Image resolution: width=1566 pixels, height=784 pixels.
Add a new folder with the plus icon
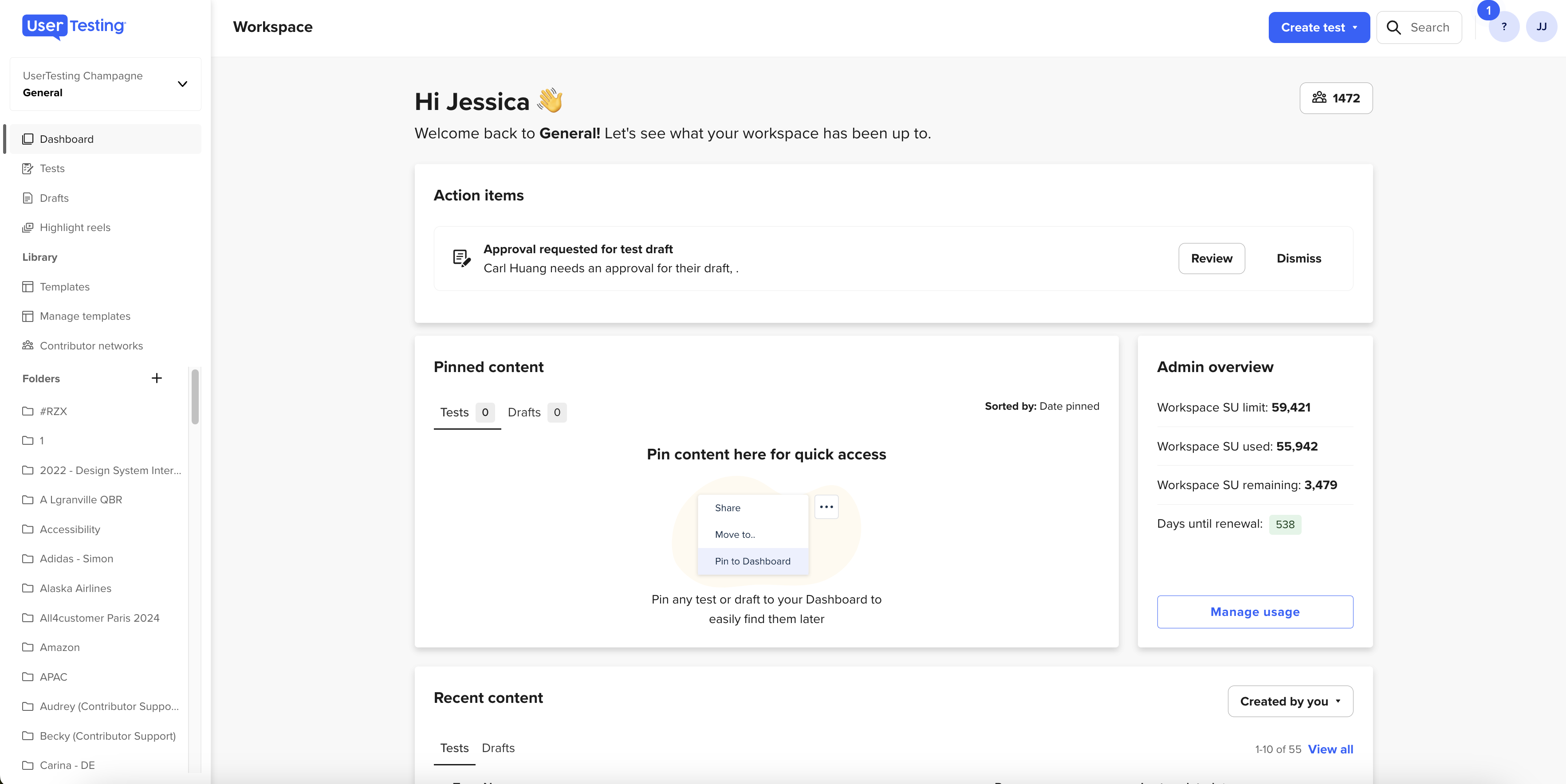(156, 378)
